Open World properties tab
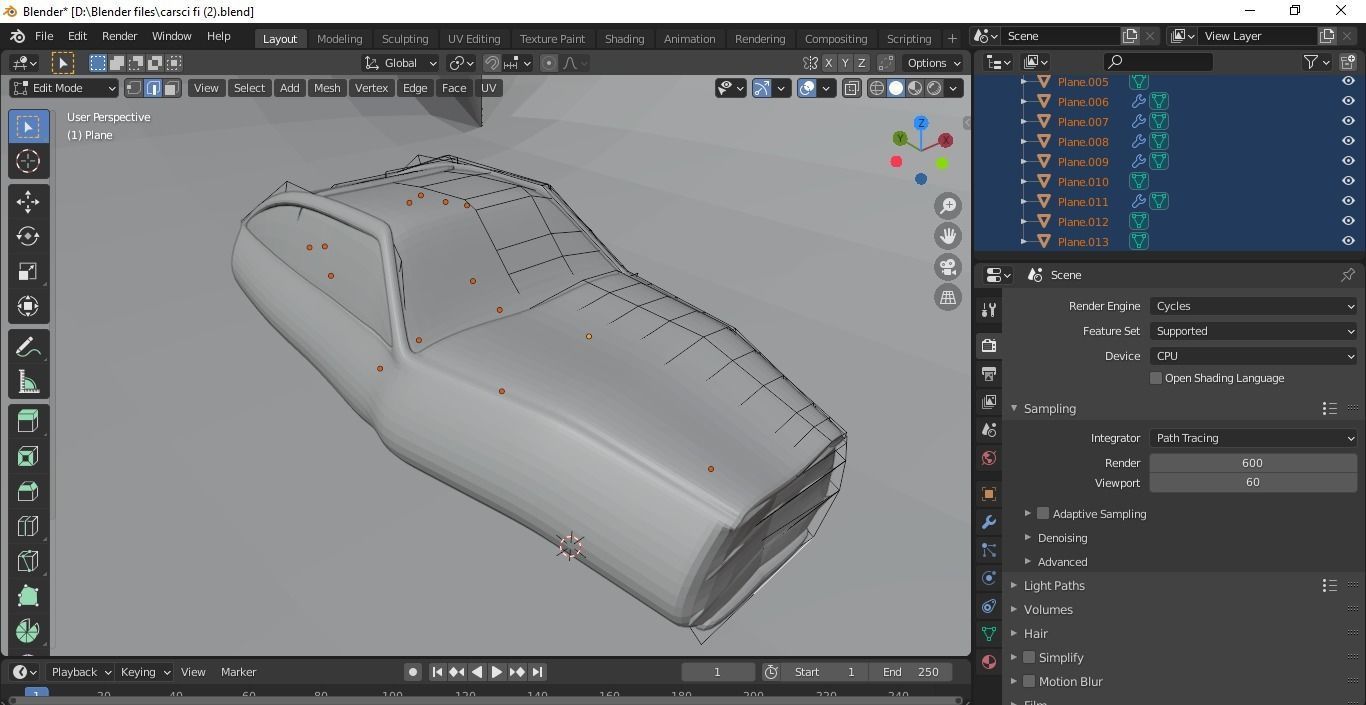 989,458
